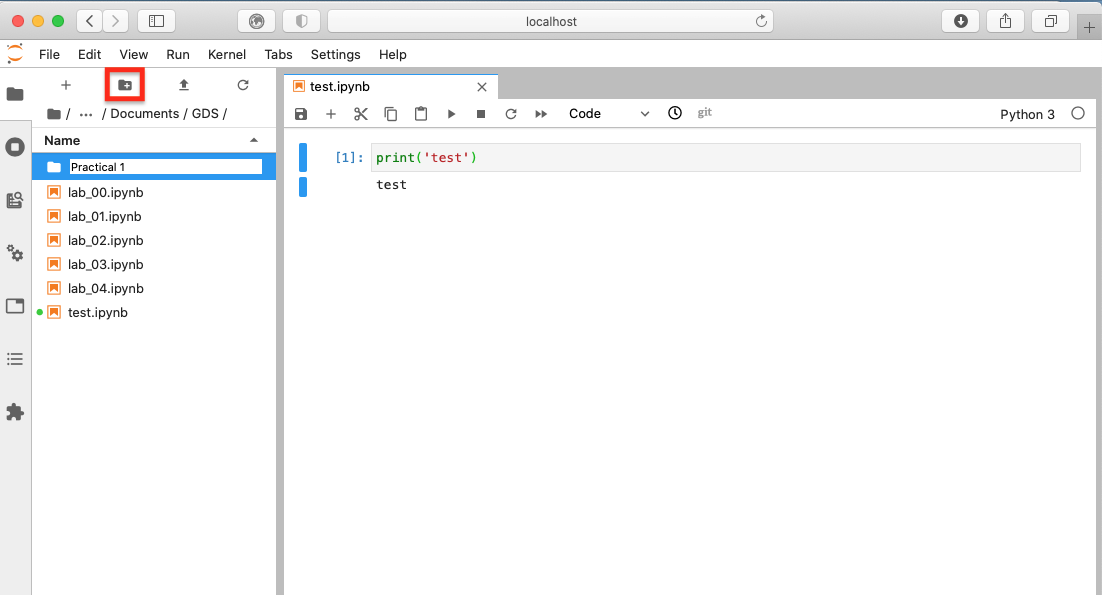Expand the collapsed breadcrumb ellipsis path
Screen dimensions: 1102x595
pyautogui.click(x=86, y=114)
